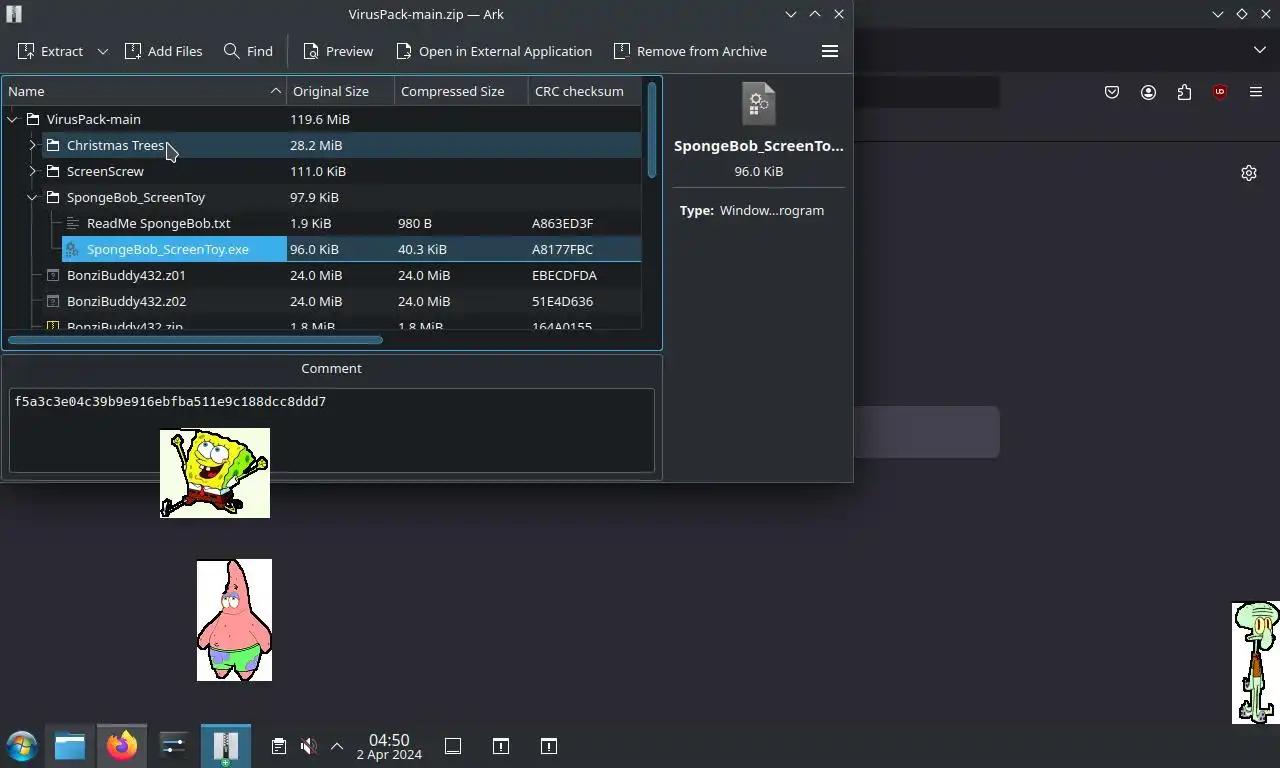
Task: Sort by CRC checksum column
Action: click(585, 91)
